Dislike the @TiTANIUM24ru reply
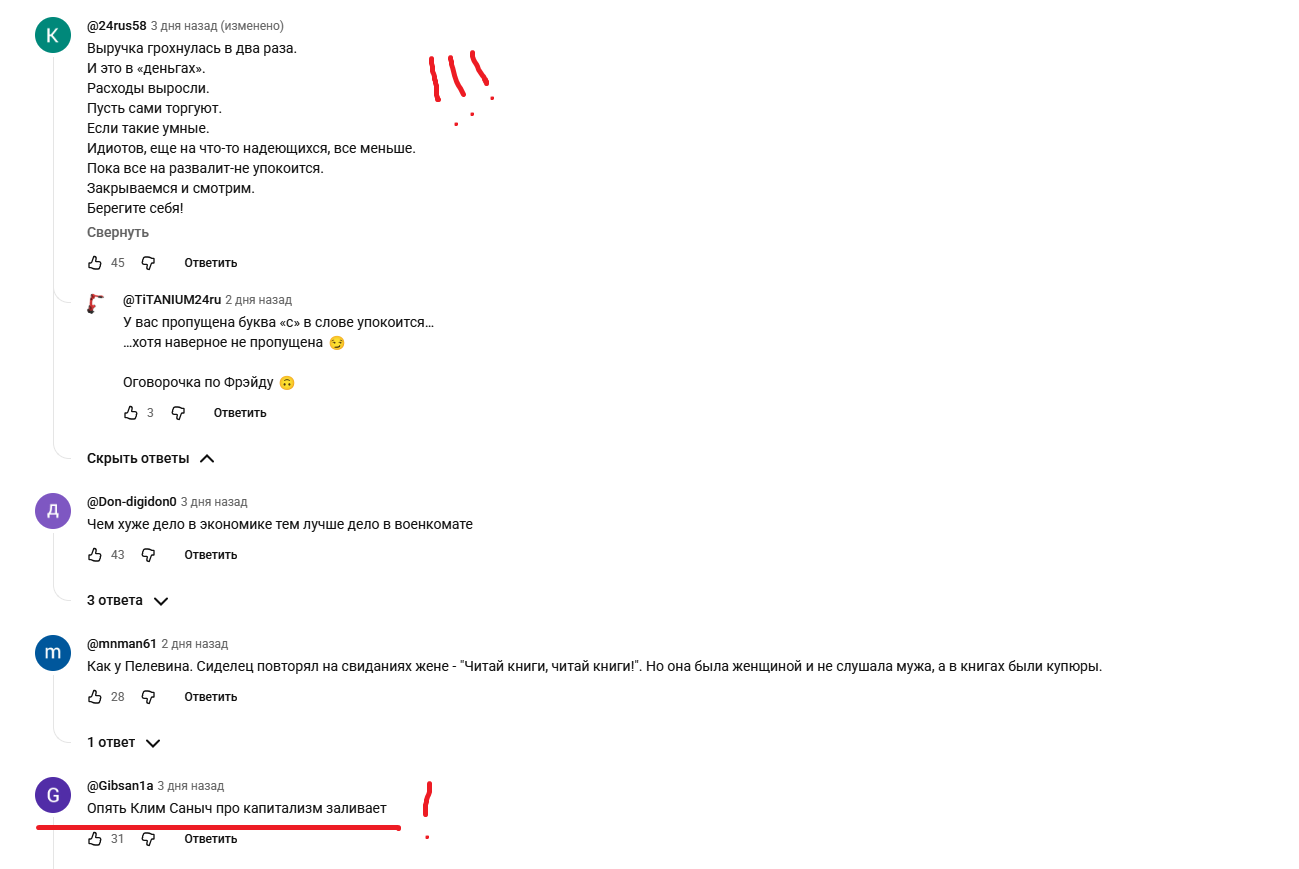Viewport: 1299px width, 869px height. [x=178, y=413]
